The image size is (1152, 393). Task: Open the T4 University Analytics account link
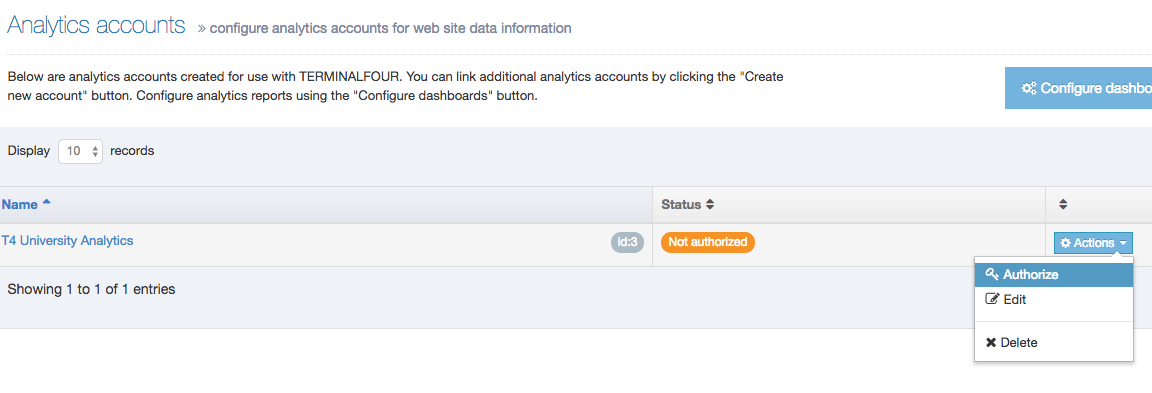68,240
